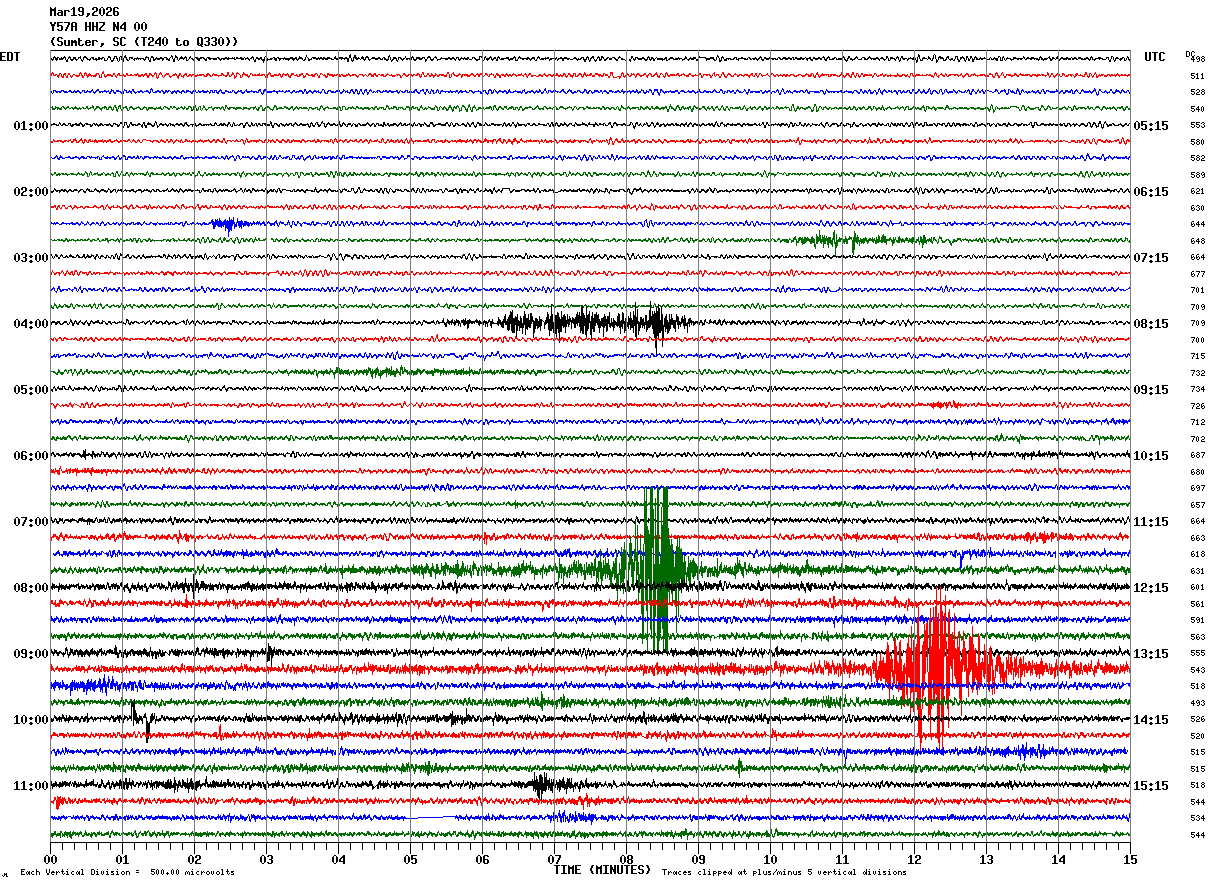The image size is (1210, 886).
Task: Click minute tick '00' on bottom axis
Action: [x=50, y=859]
